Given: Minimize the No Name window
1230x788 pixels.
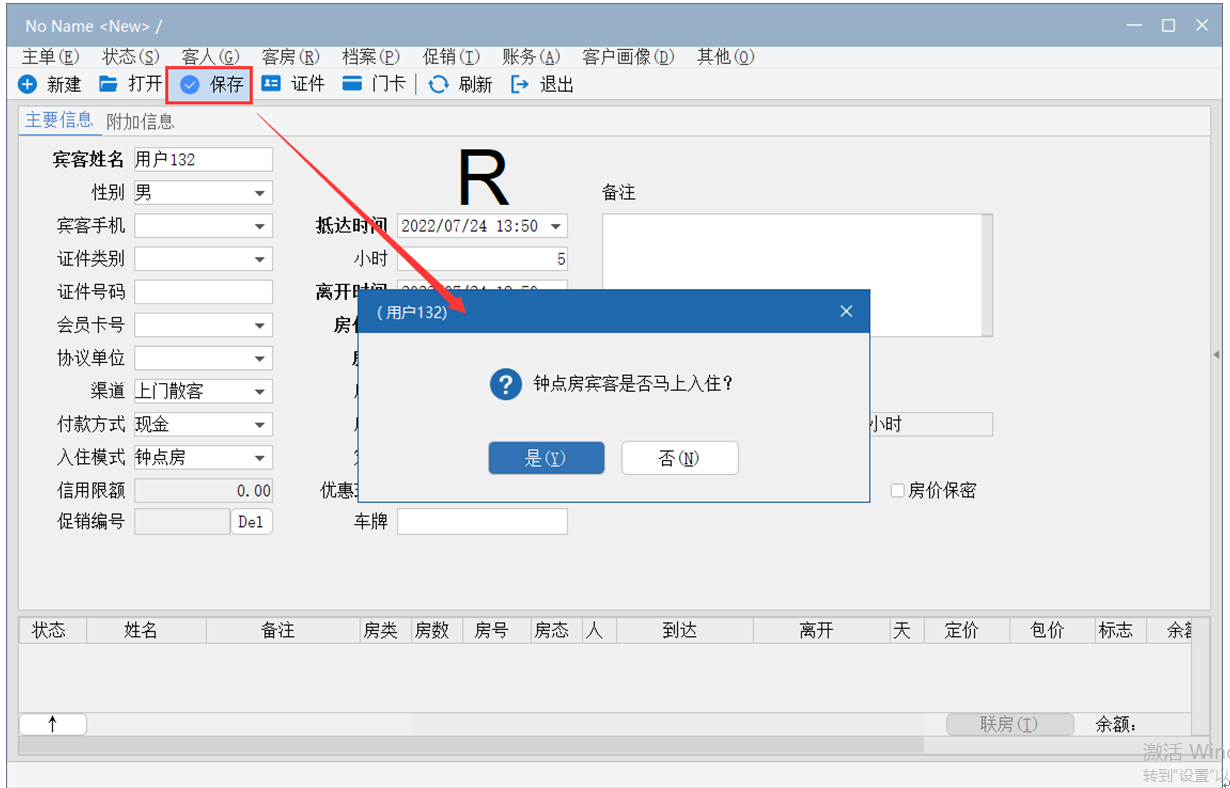Looking at the screenshot, I should pos(1132,26).
